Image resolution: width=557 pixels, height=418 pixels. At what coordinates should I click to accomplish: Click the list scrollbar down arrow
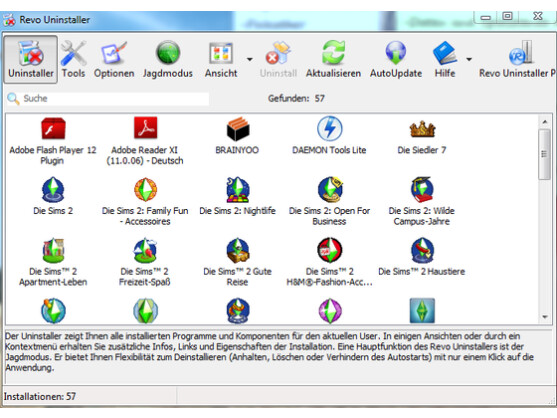coord(545,317)
